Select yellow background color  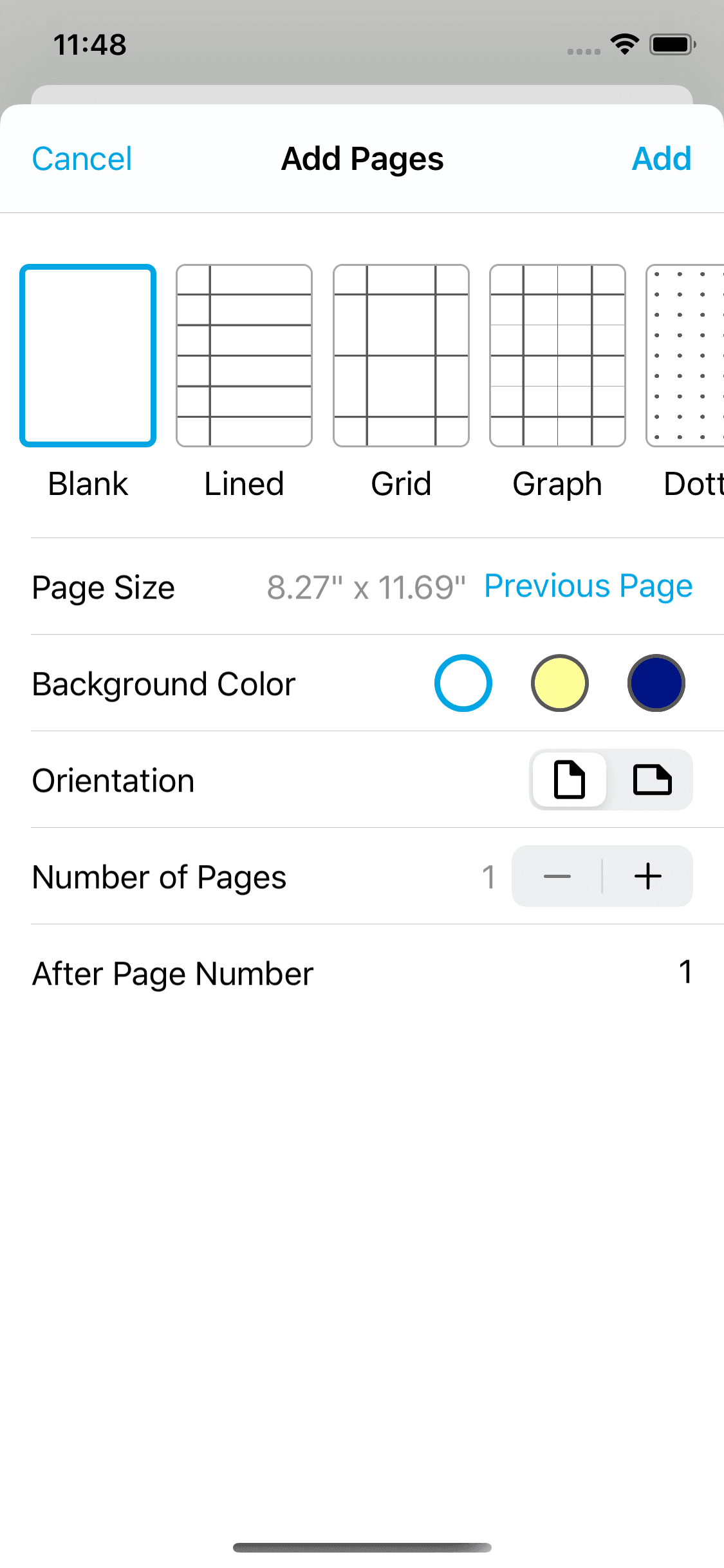560,683
